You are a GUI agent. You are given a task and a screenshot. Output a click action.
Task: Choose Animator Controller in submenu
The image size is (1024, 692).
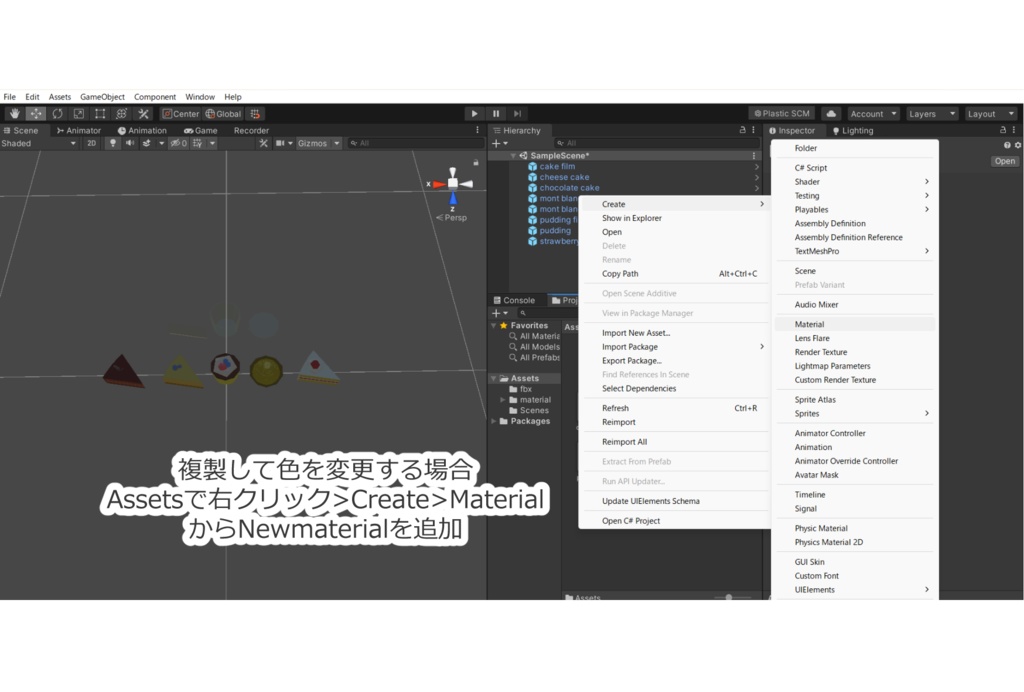[855, 433]
